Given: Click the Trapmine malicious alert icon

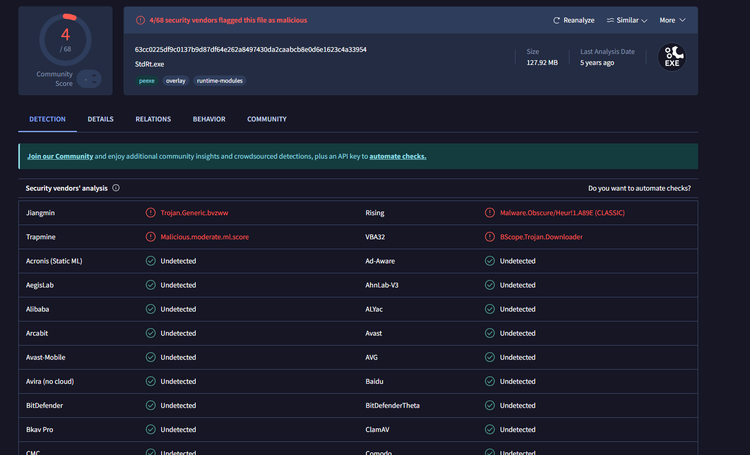Looking at the screenshot, I should 151,237.
